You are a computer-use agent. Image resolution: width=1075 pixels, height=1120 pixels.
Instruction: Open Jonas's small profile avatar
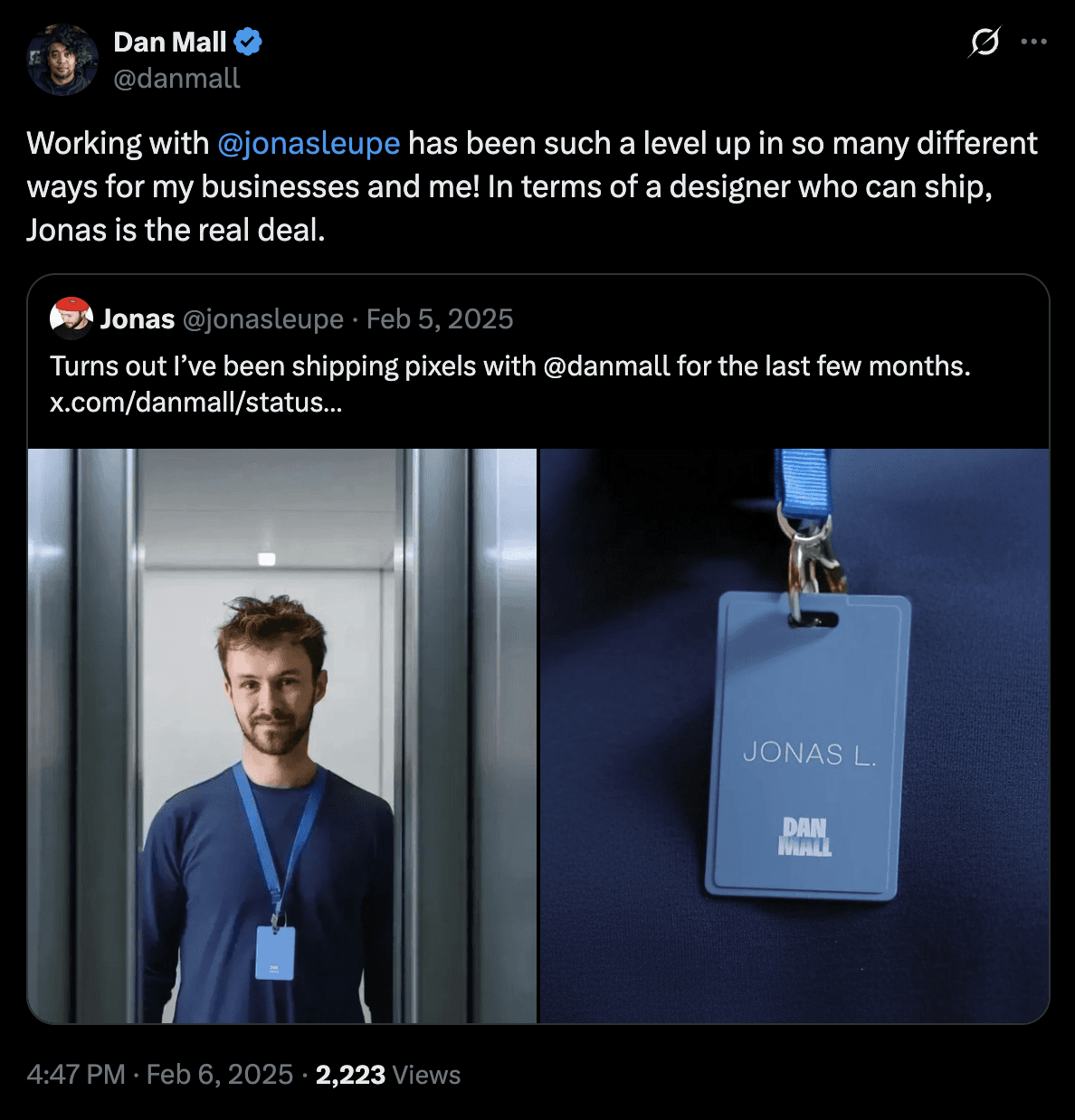click(x=71, y=318)
